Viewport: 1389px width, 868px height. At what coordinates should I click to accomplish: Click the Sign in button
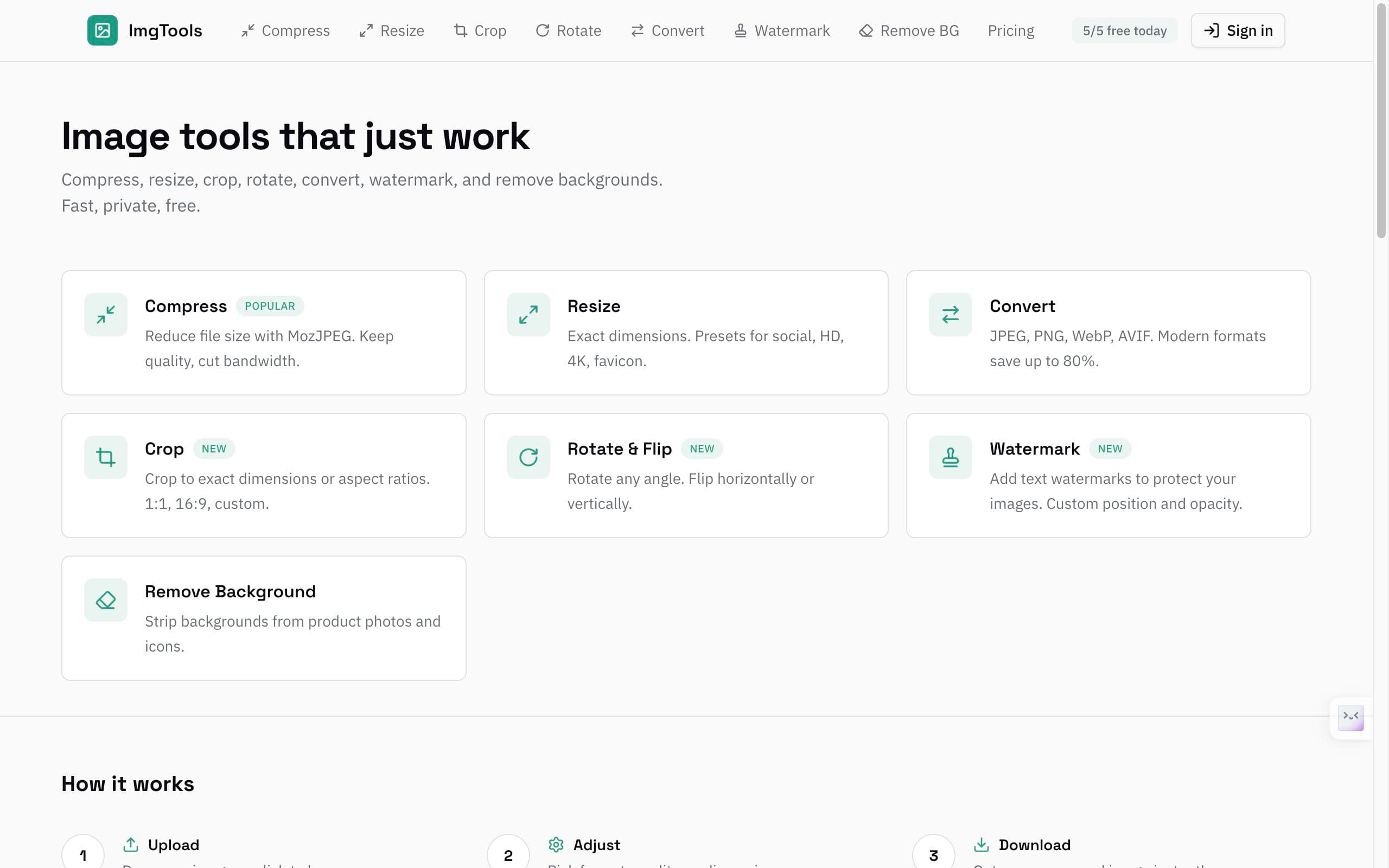tap(1238, 30)
